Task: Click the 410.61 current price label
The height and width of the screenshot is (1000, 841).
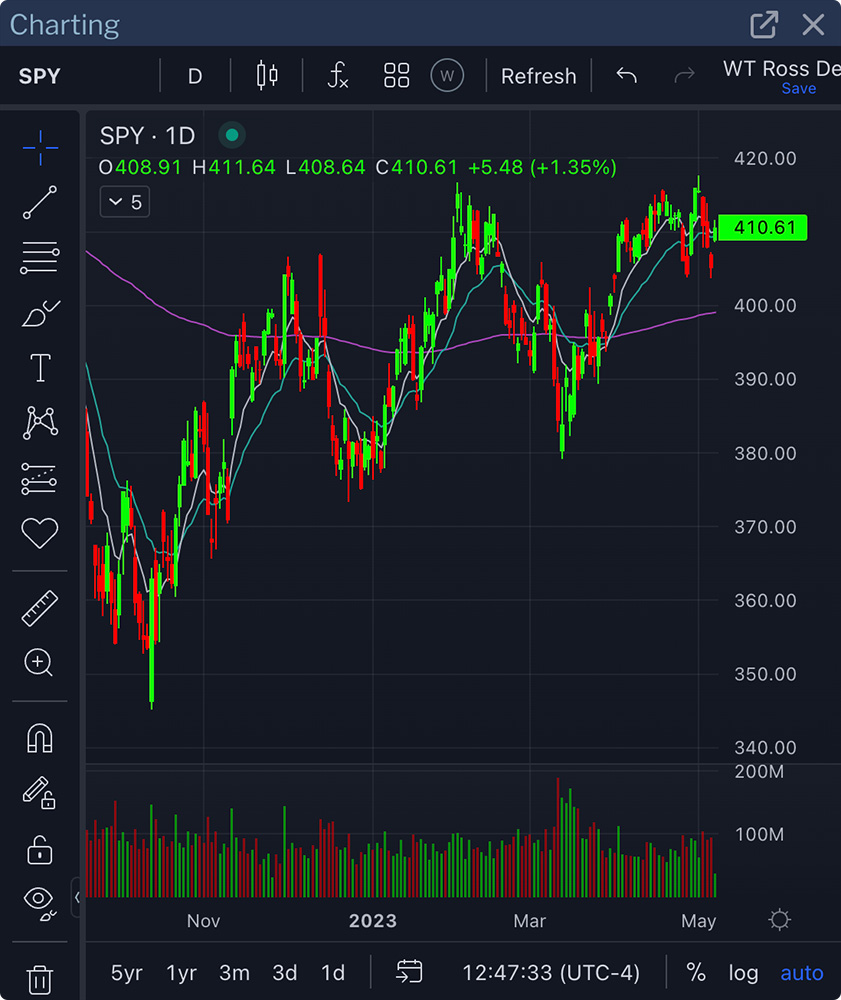Action: tap(763, 228)
